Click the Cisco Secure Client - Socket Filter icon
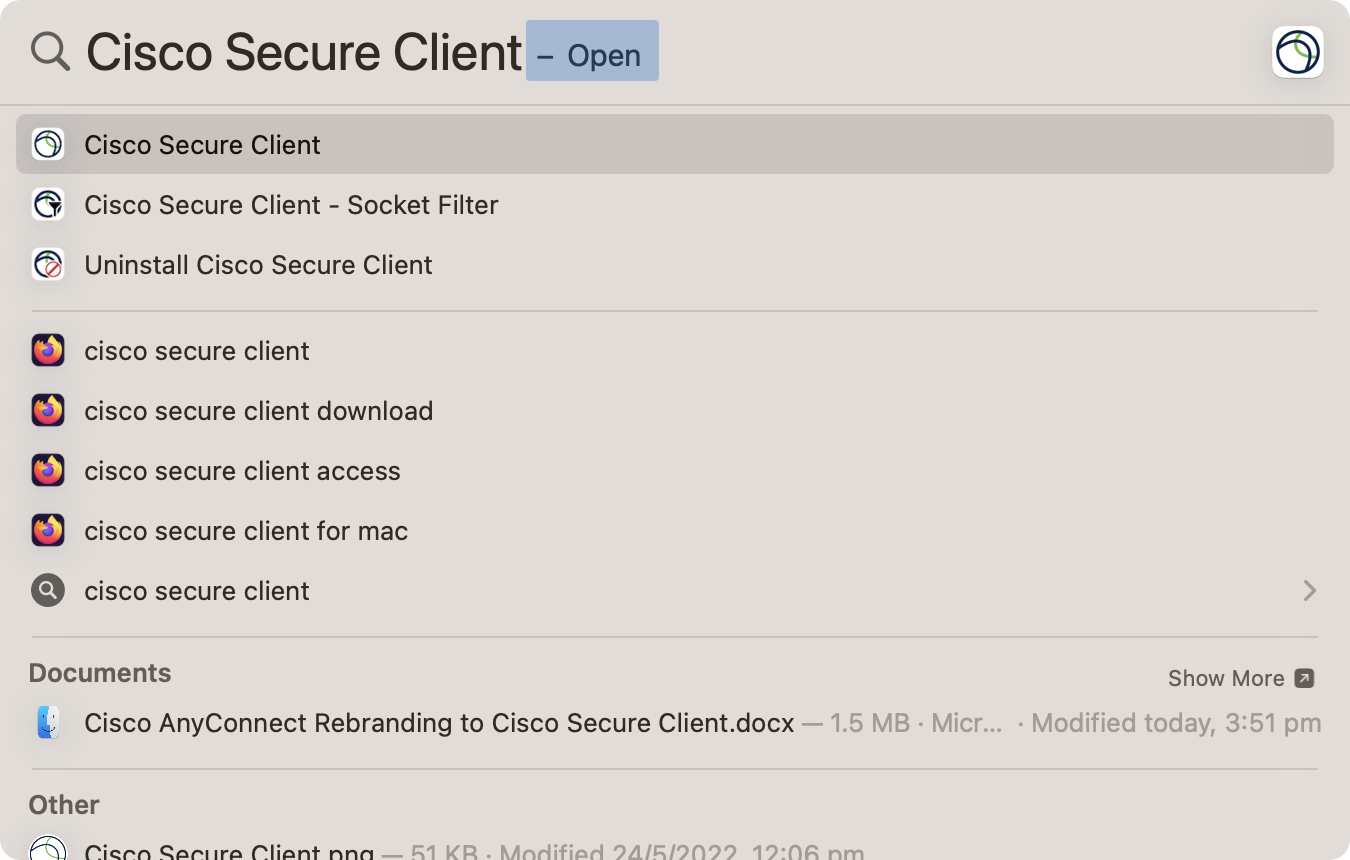1350x860 pixels. (x=48, y=205)
